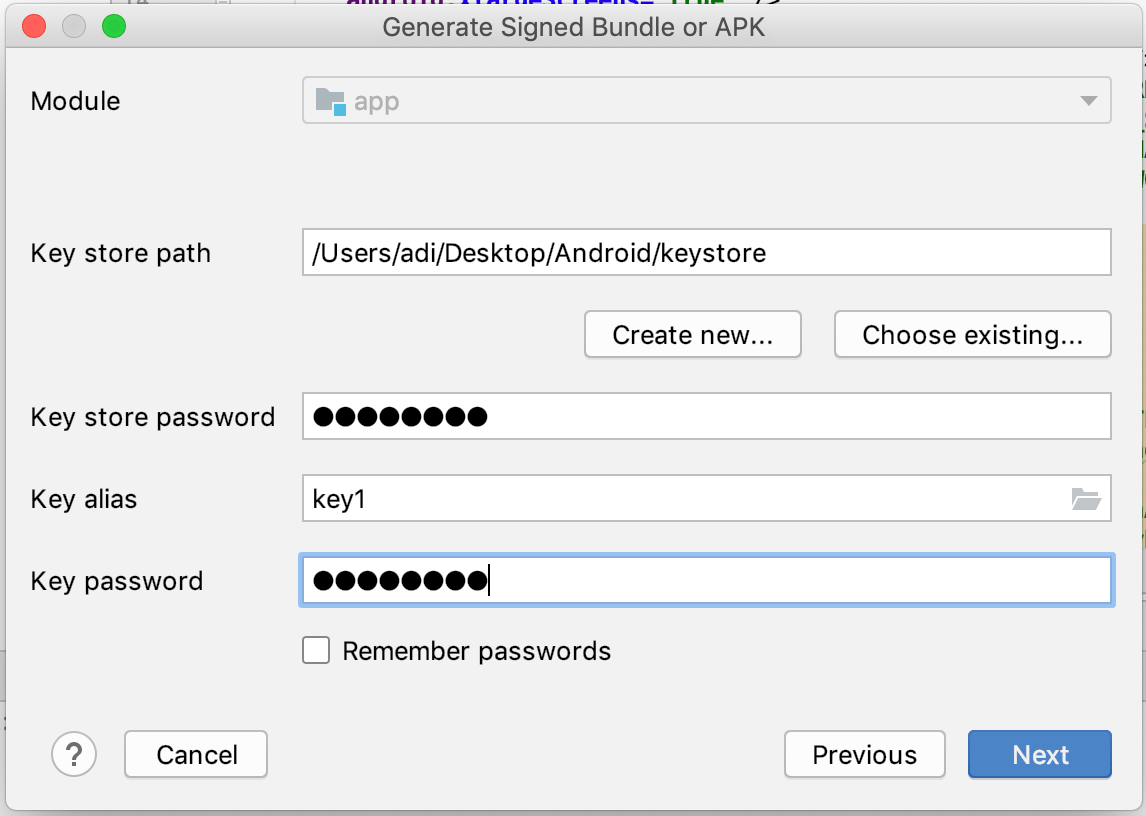
Task: Go back with the Previous button
Action: pyautogui.click(x=864, y=754)
